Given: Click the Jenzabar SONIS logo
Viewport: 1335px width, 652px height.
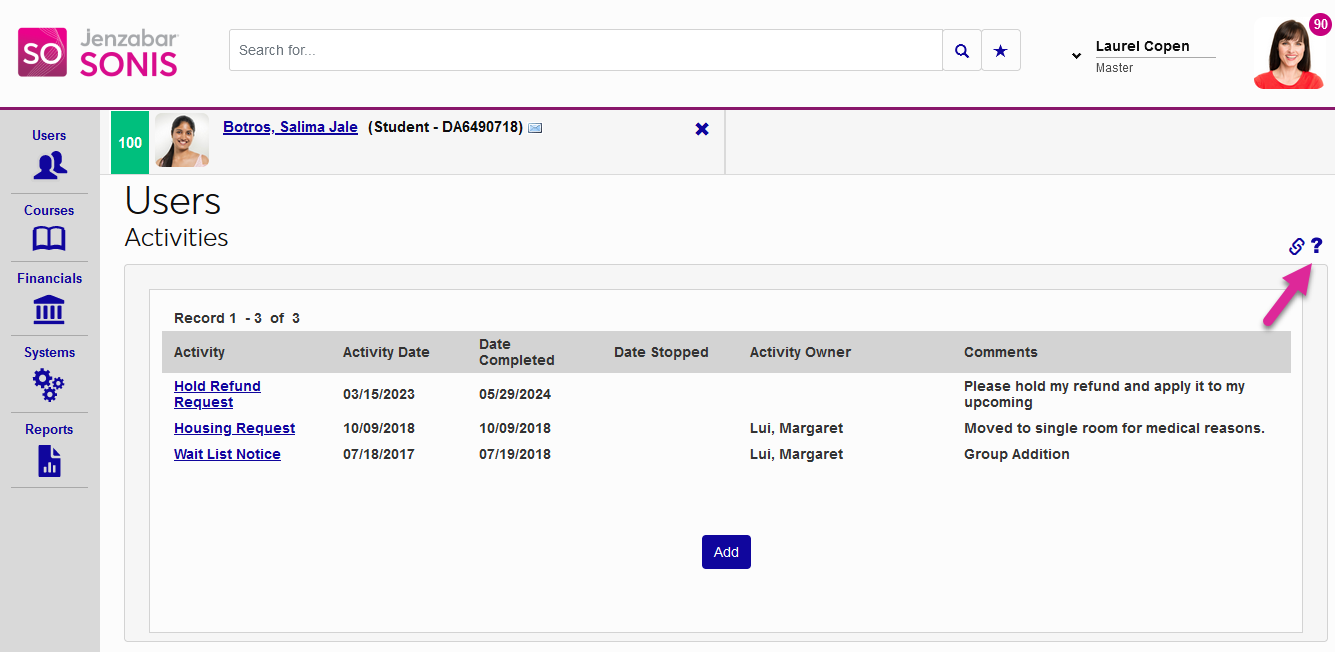Looking at the screenshot, I should 98,53.
